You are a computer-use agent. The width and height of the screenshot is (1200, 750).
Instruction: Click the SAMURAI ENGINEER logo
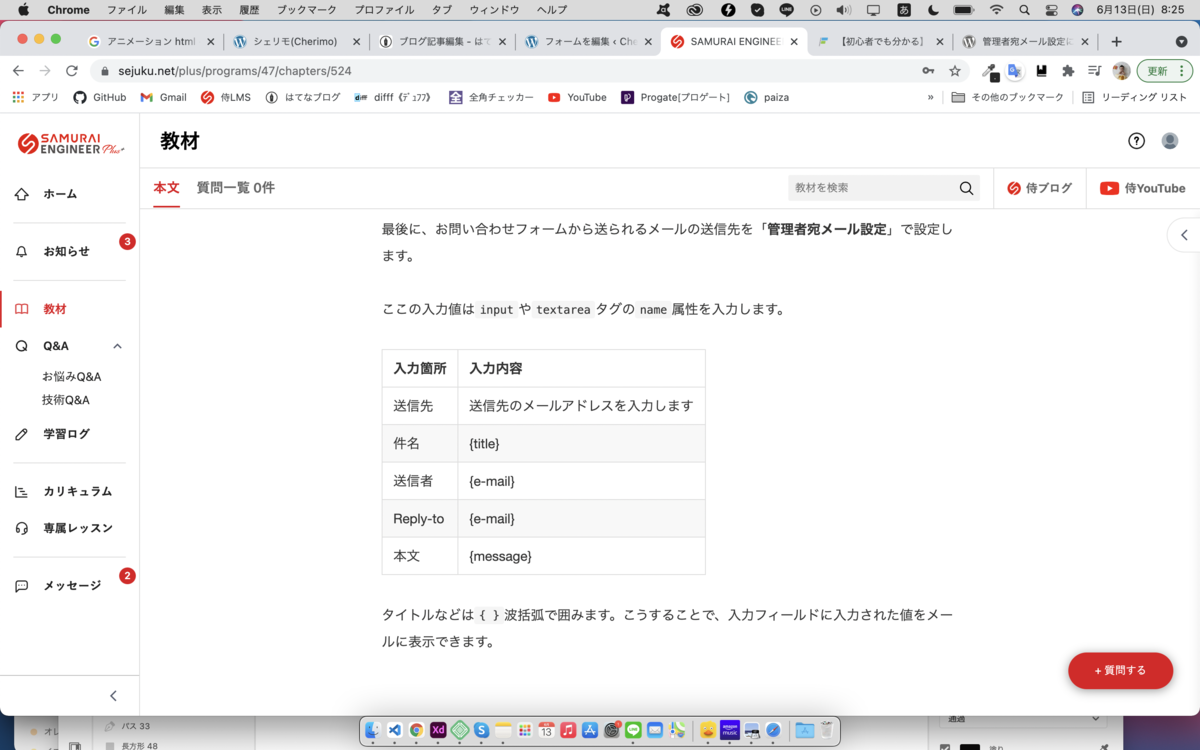tap(68, 141)
